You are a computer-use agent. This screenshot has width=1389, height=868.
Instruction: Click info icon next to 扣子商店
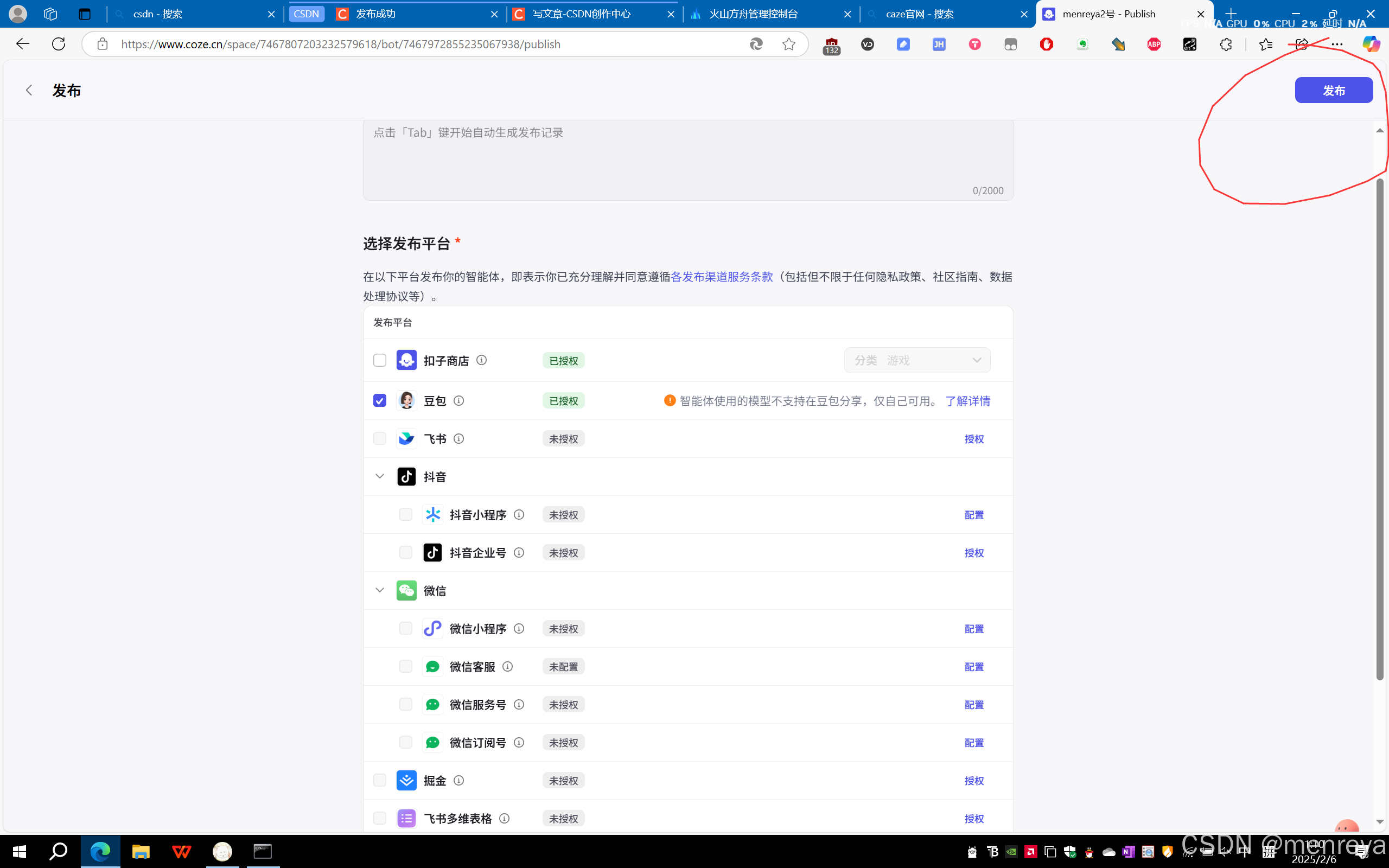point(482,360)
